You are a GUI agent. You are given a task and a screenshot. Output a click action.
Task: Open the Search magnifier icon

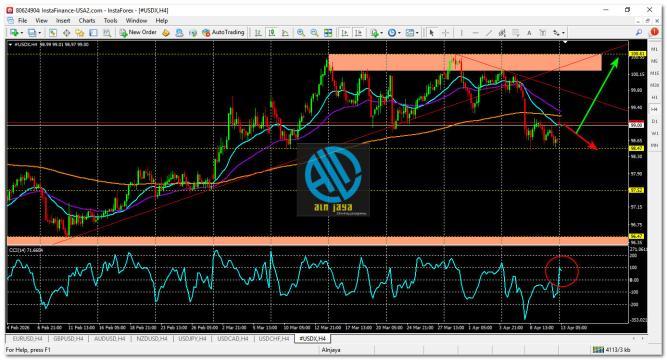point(638,32)
